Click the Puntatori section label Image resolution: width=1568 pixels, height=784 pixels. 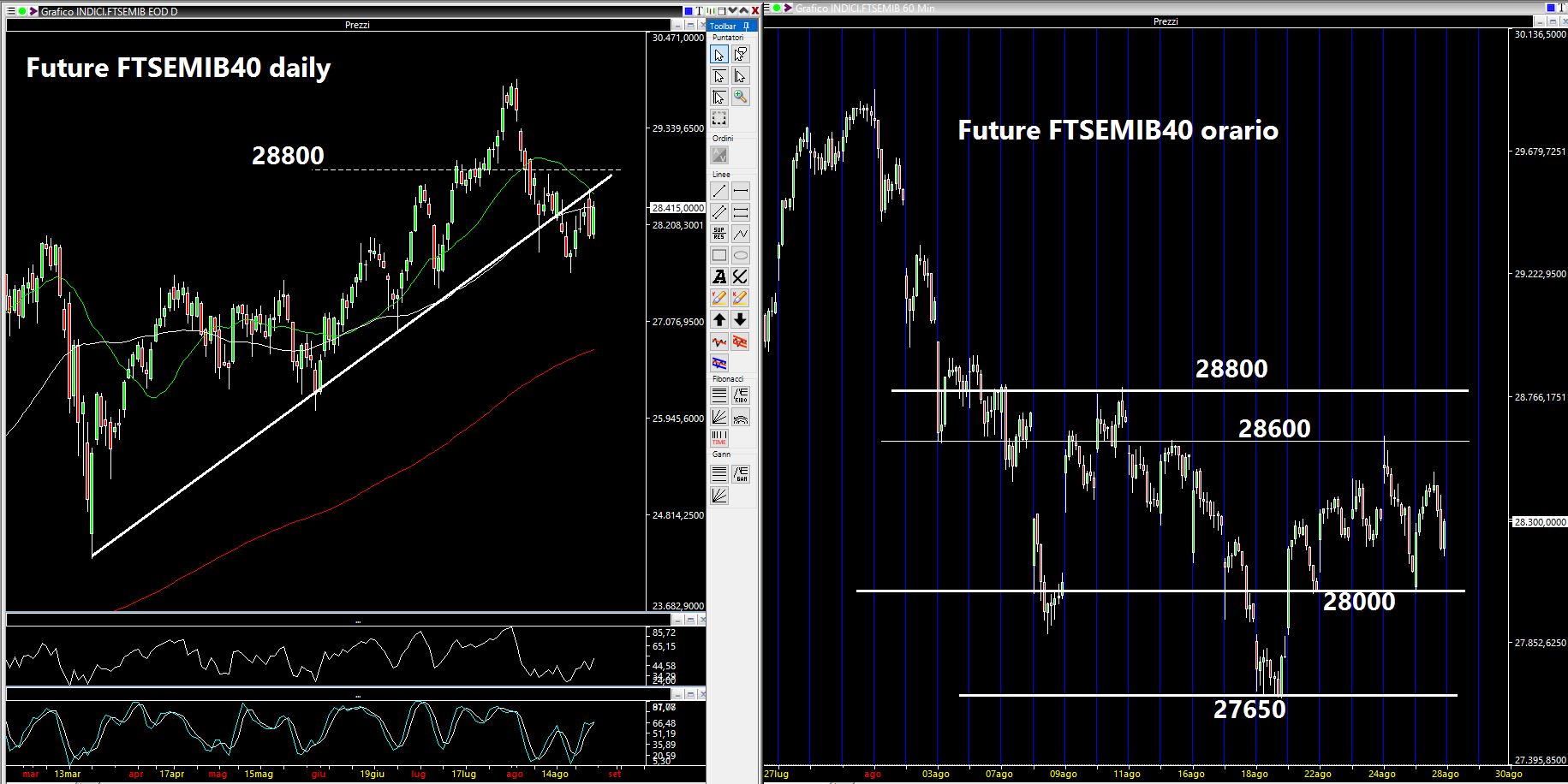[x=729, y=38]
